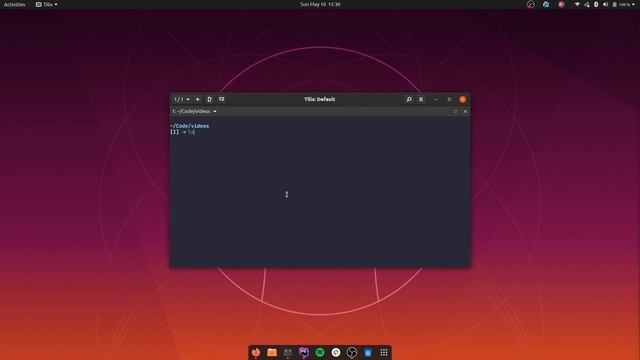Minimize the Tilix window
Image resolution: width=640 pixels, height=360 pixels.
(x=436, y=99)
